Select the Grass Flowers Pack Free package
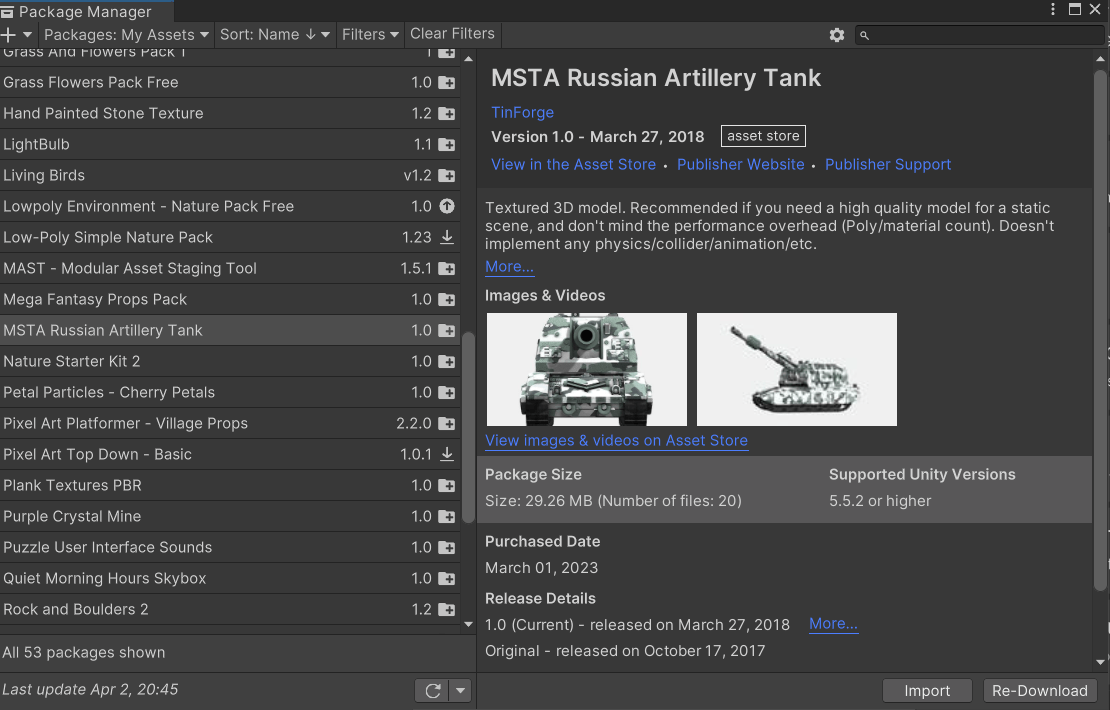 [229, 83]
